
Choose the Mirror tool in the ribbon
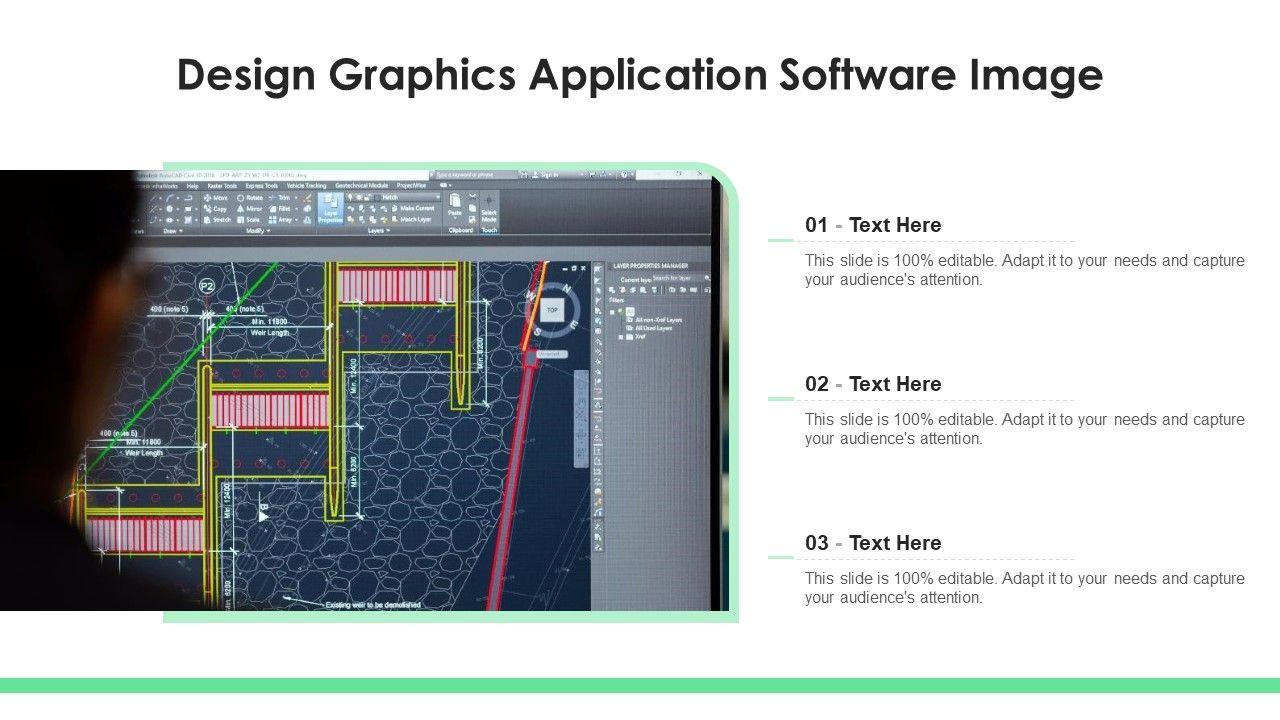[250, 209]
